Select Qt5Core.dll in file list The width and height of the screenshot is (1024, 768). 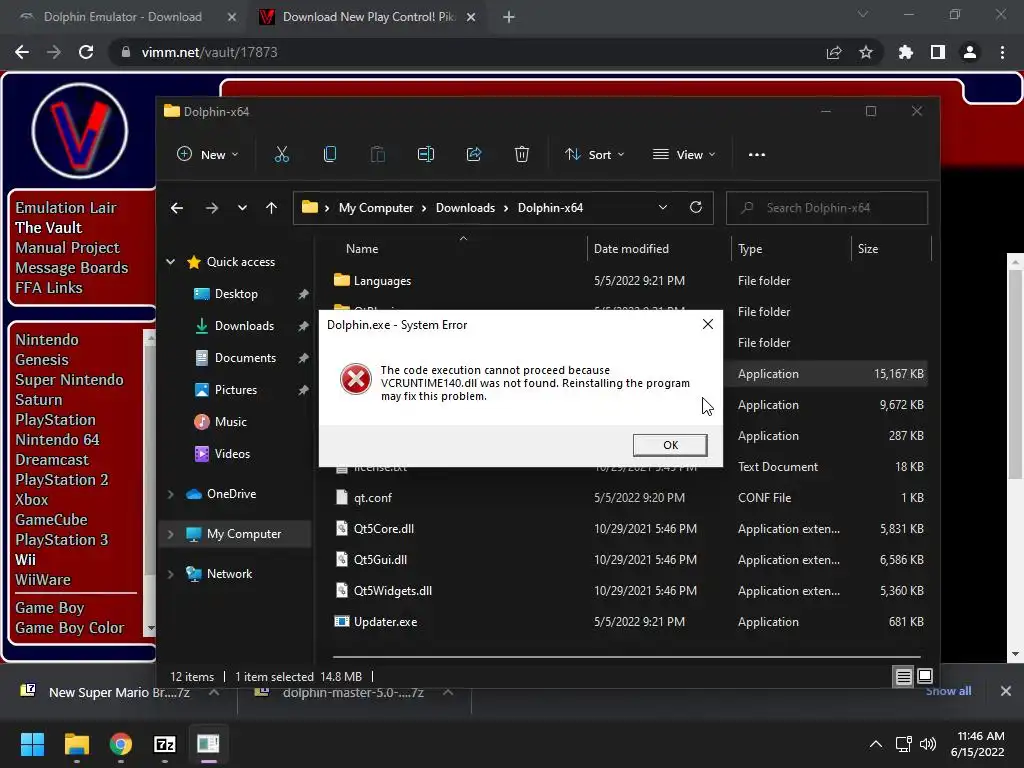(383, 529)
